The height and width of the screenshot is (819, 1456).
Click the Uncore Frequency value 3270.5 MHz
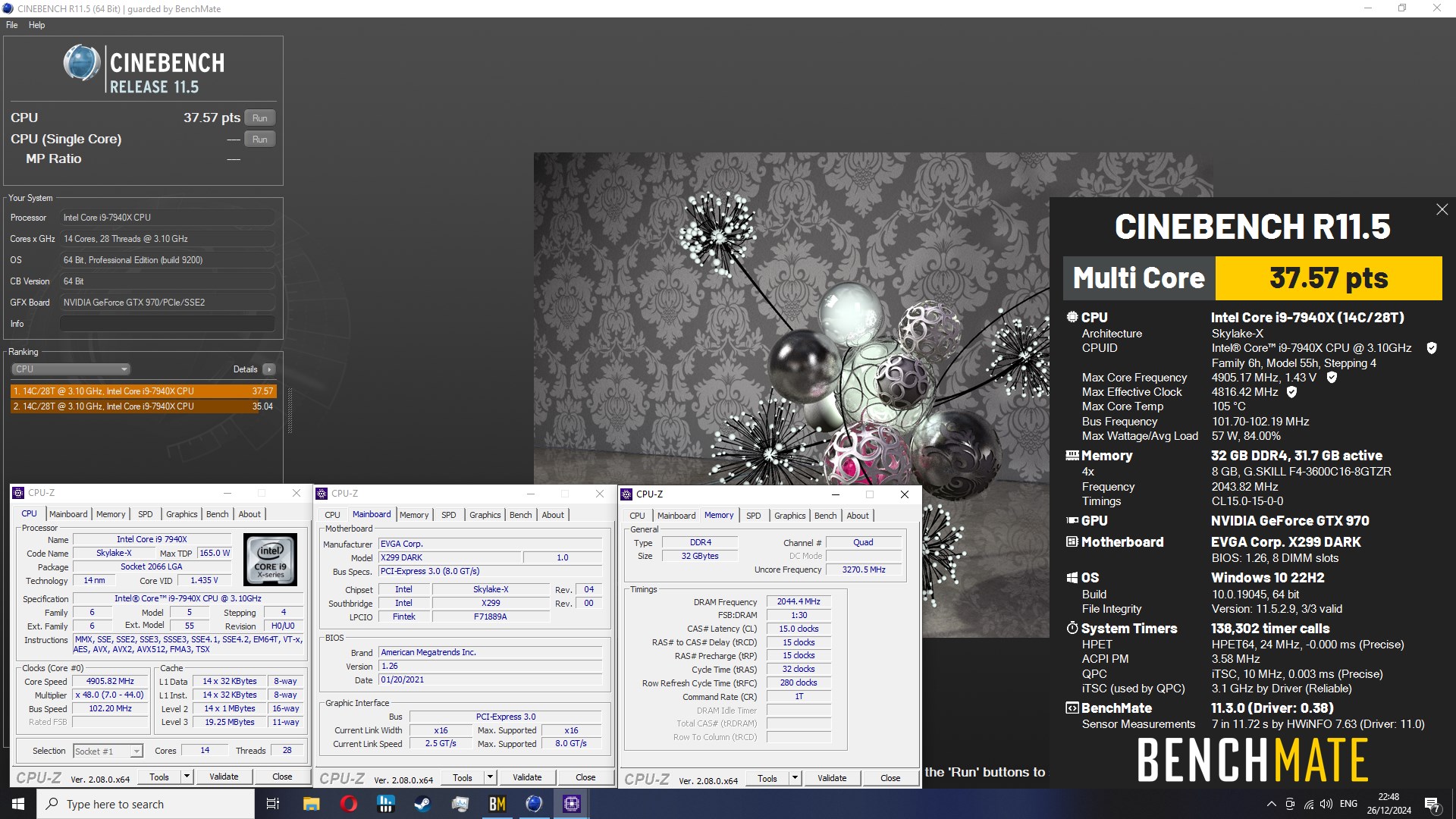[864, 570]
